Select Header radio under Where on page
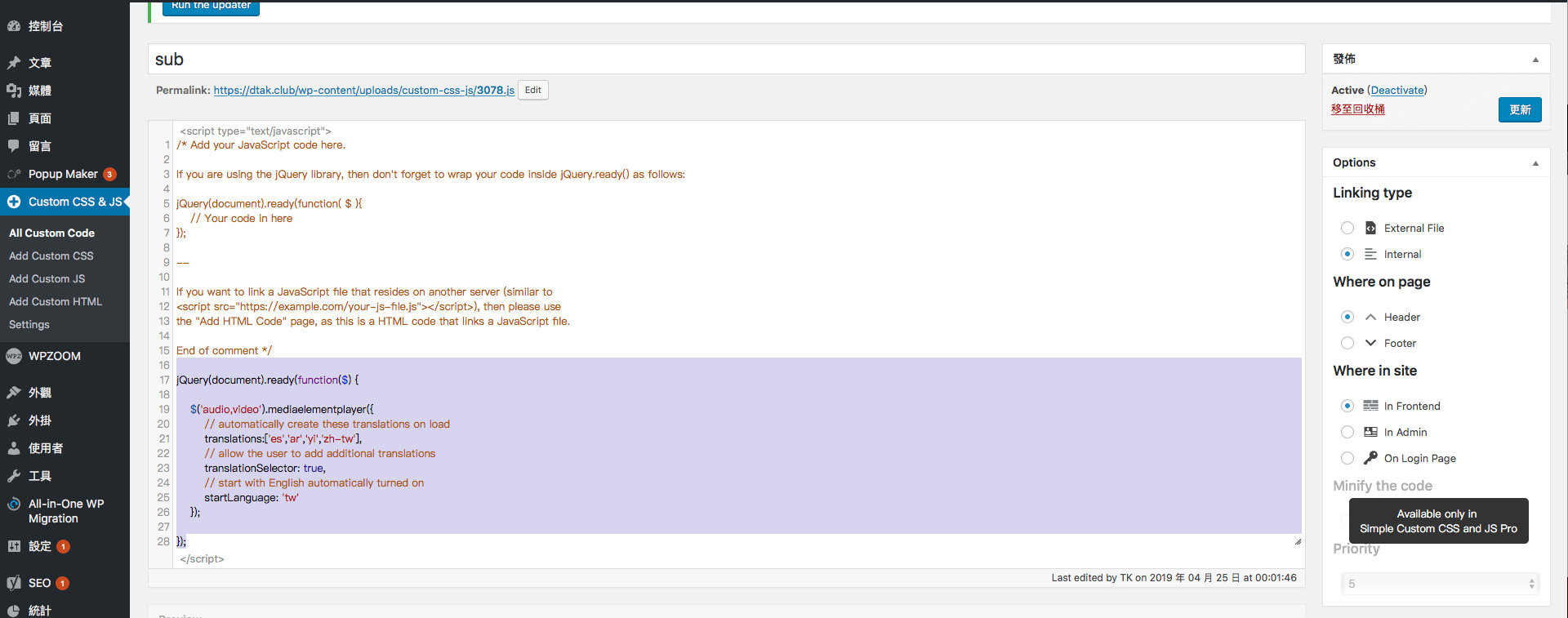Viewport: 1568px width, 618px height. (1347, 317)
